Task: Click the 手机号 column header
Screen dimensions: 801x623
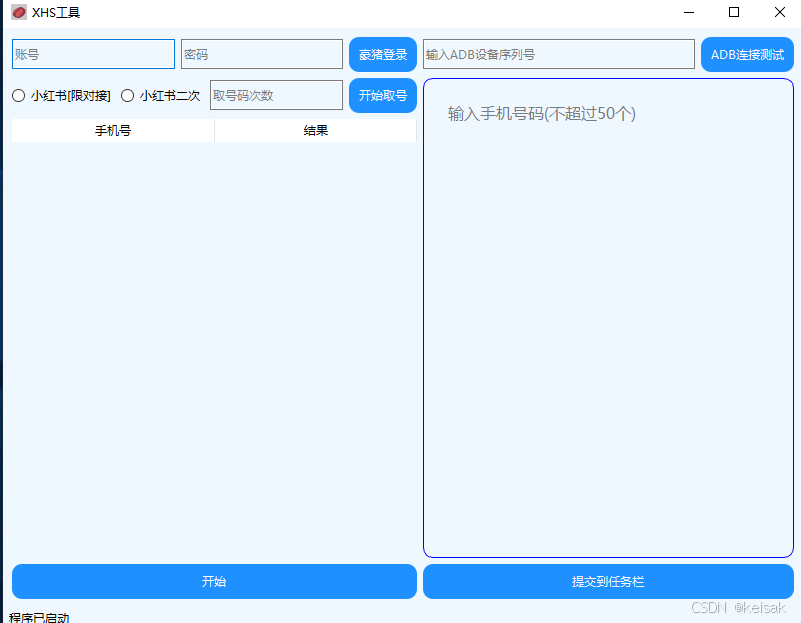Action: pyautogui.click(x=112, y=130)
